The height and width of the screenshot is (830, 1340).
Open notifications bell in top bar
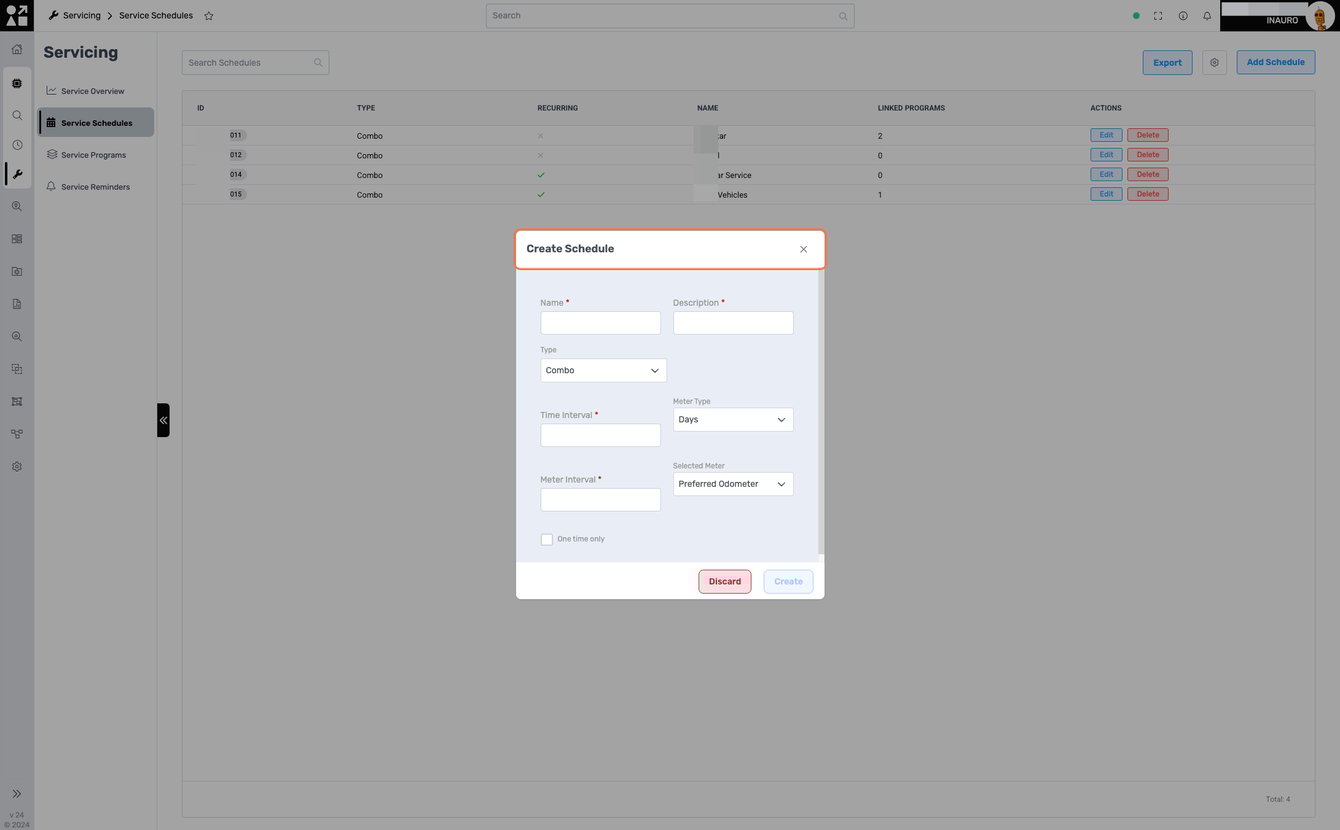(1207, 16)
